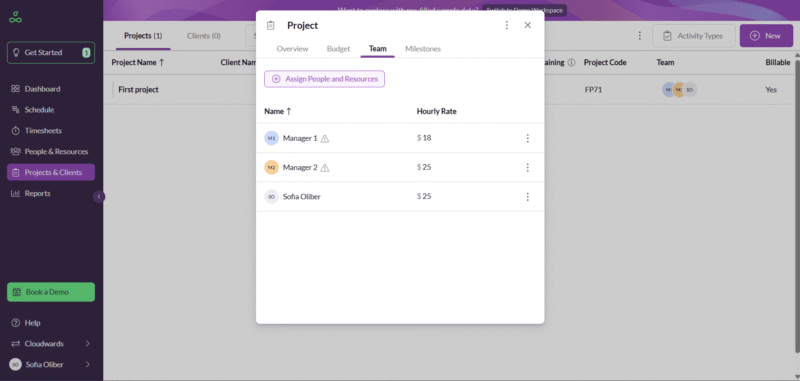The image size is (800, 381).
Task: Click the warning icon beside Manager 2
Action: point(325,167)
